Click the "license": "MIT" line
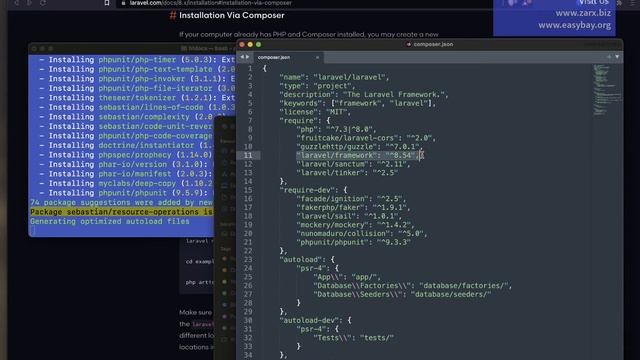The image size is (640, 360). point(315,112)
